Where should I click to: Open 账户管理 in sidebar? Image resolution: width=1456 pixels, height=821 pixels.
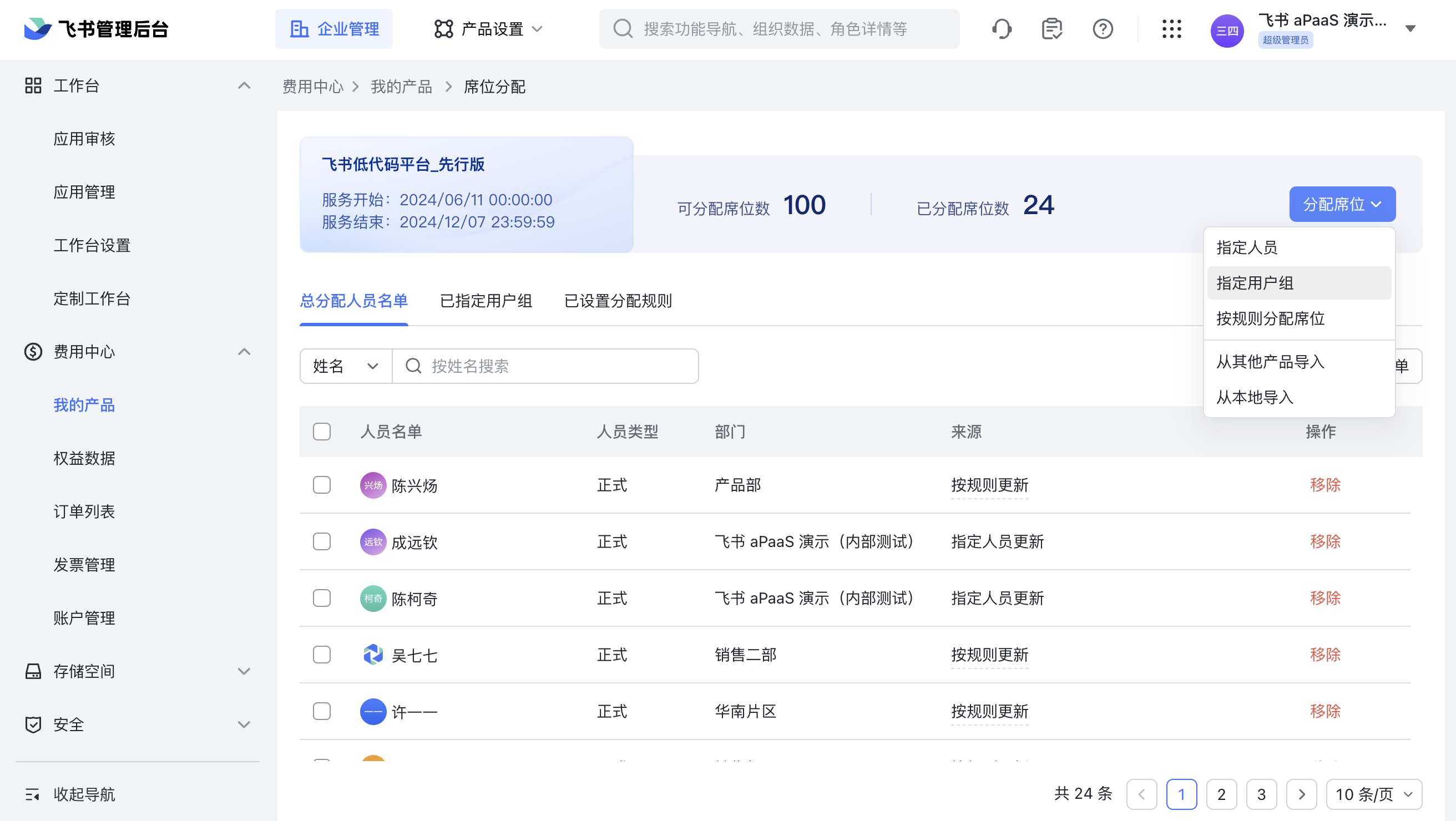pos(84,618)
